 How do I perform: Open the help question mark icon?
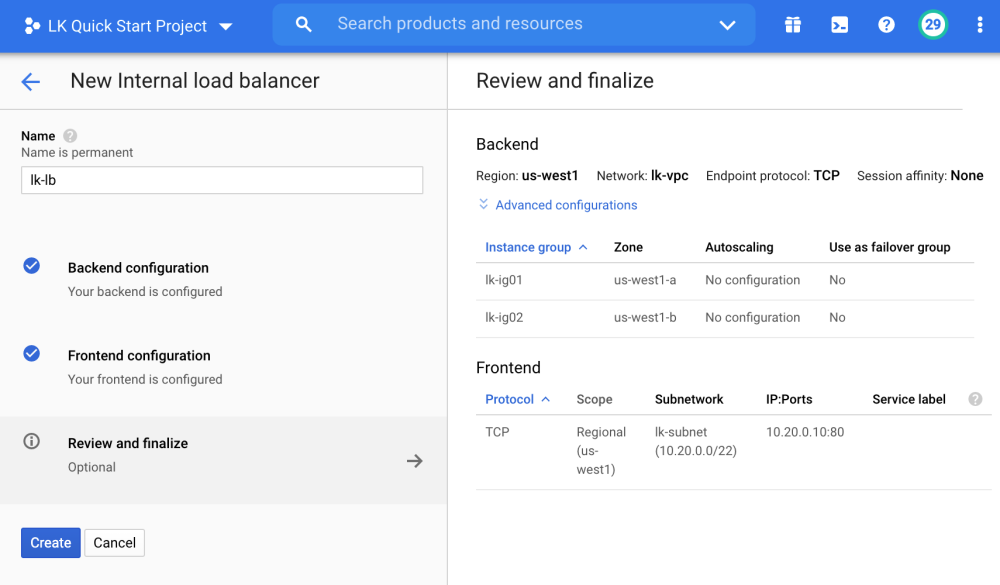(886, 25)
